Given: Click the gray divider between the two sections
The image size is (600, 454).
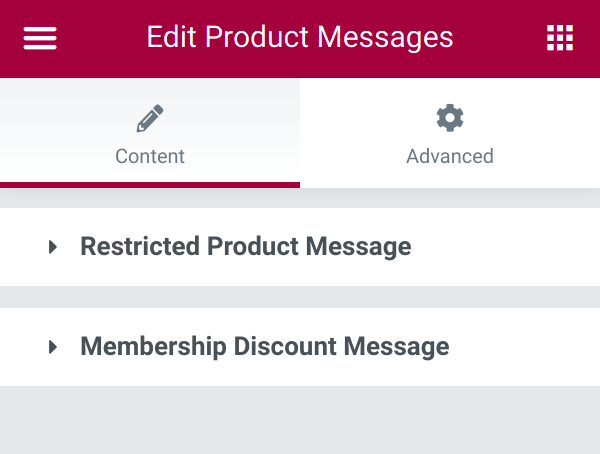Looking at the screenshot, I should point(300,297).
